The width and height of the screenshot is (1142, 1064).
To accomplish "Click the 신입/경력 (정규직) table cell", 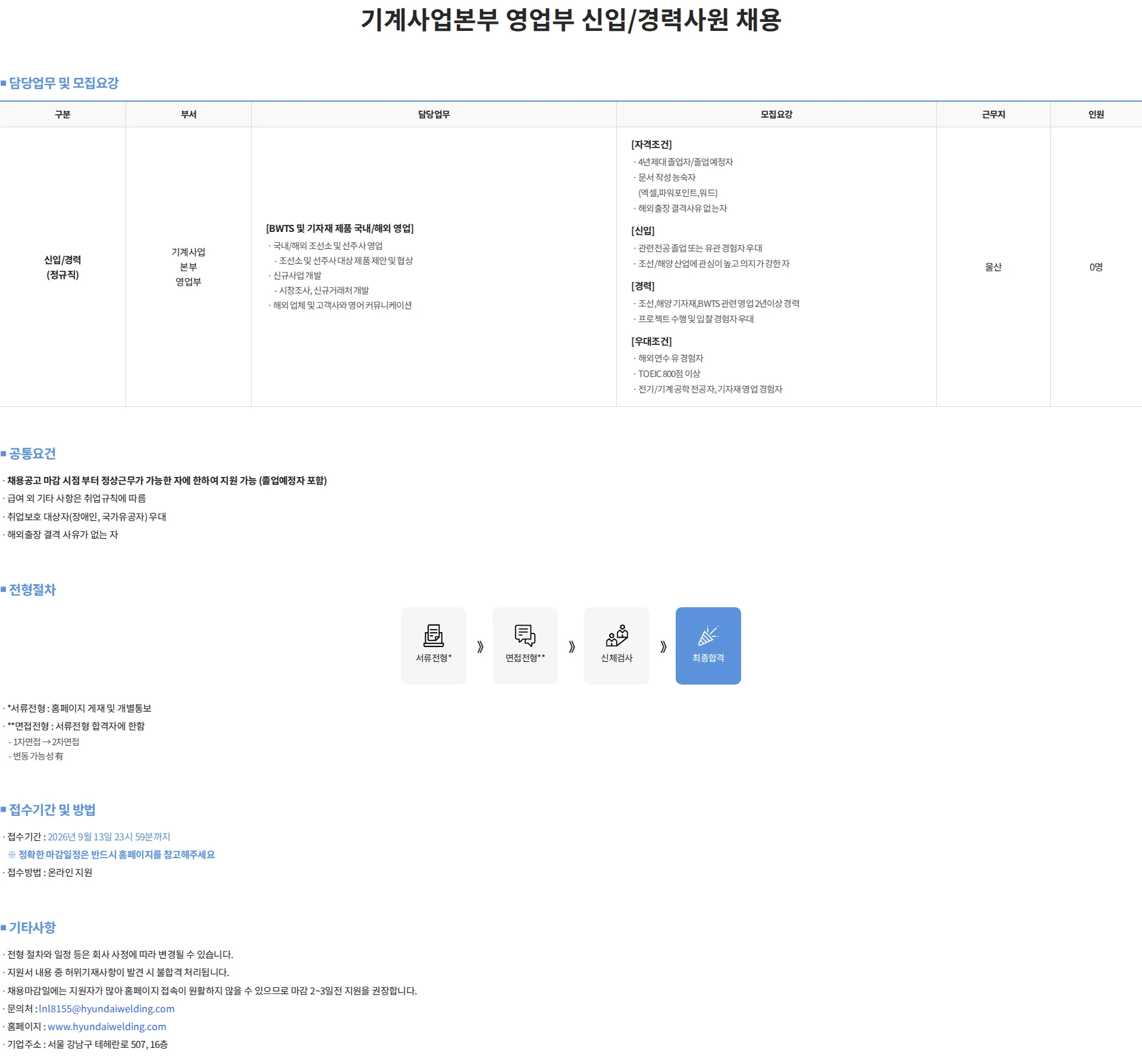I will point(62,267).
